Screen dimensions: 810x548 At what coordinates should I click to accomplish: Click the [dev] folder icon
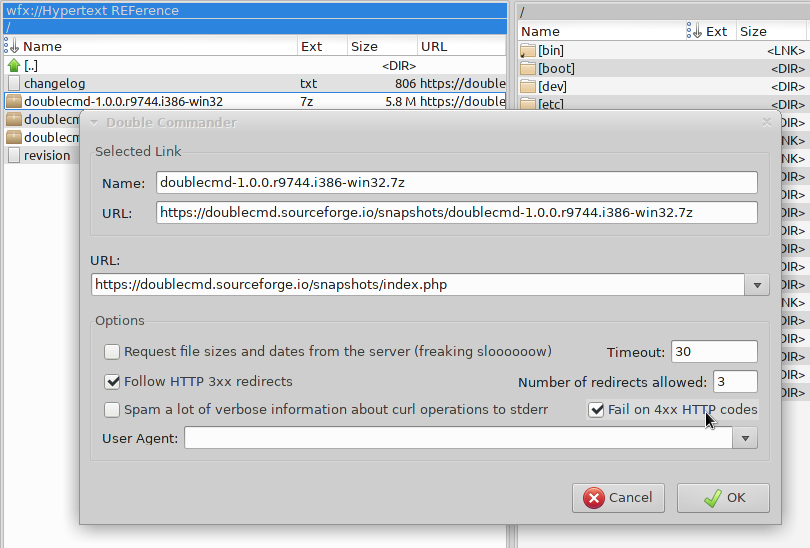[x=528, y=87]
